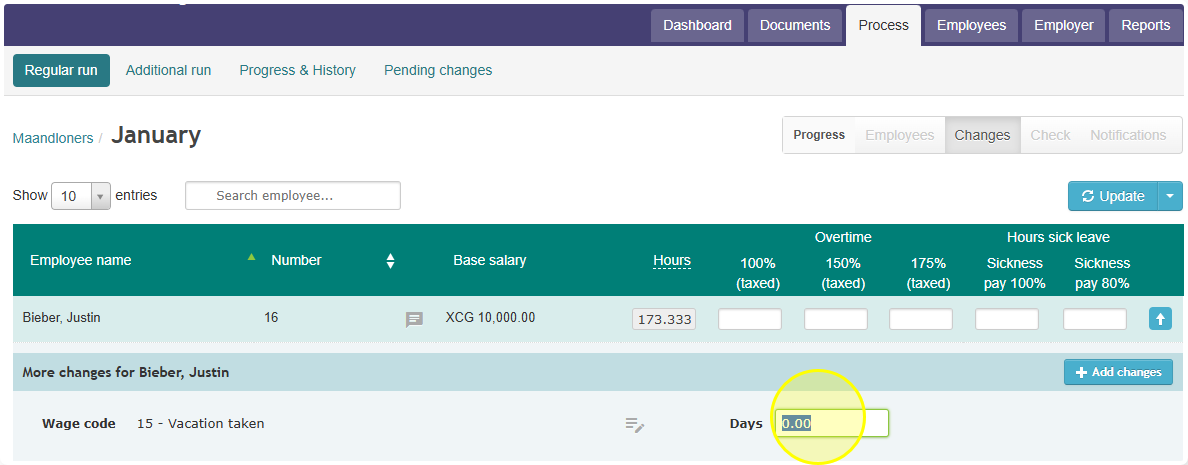Focus the Search employee field
This screenshot has height=465, width=1188.
point(292,195)
